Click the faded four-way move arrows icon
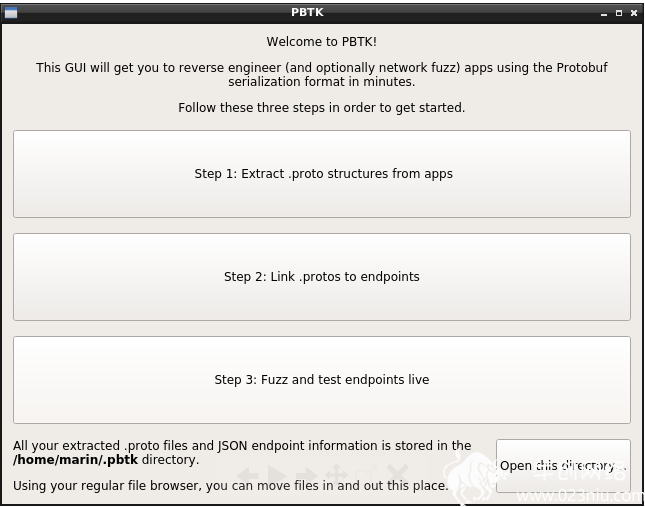This screenshot has height=507, width=645. coord(336,476)
